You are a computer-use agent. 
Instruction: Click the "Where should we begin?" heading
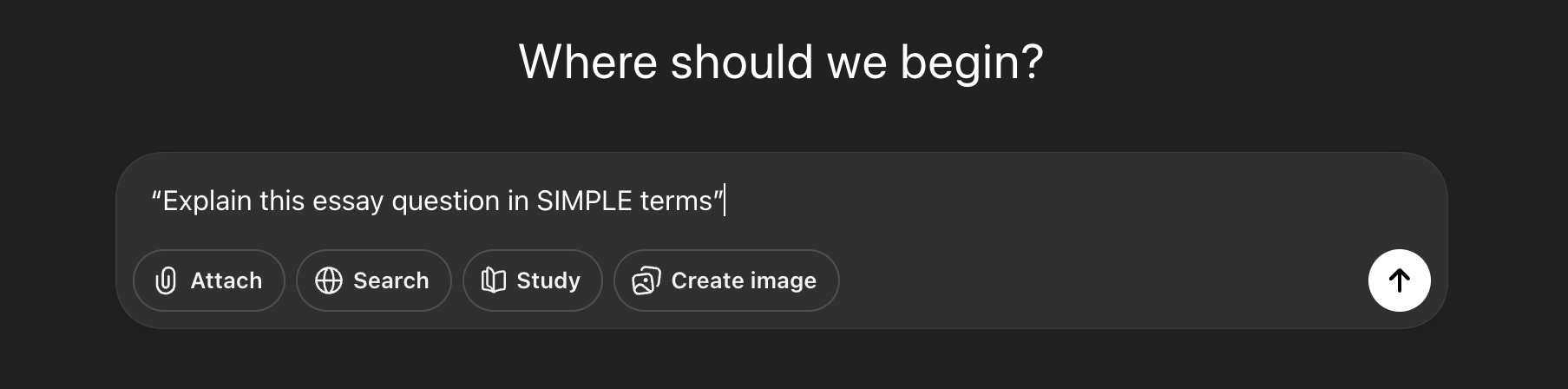[780, 63]
